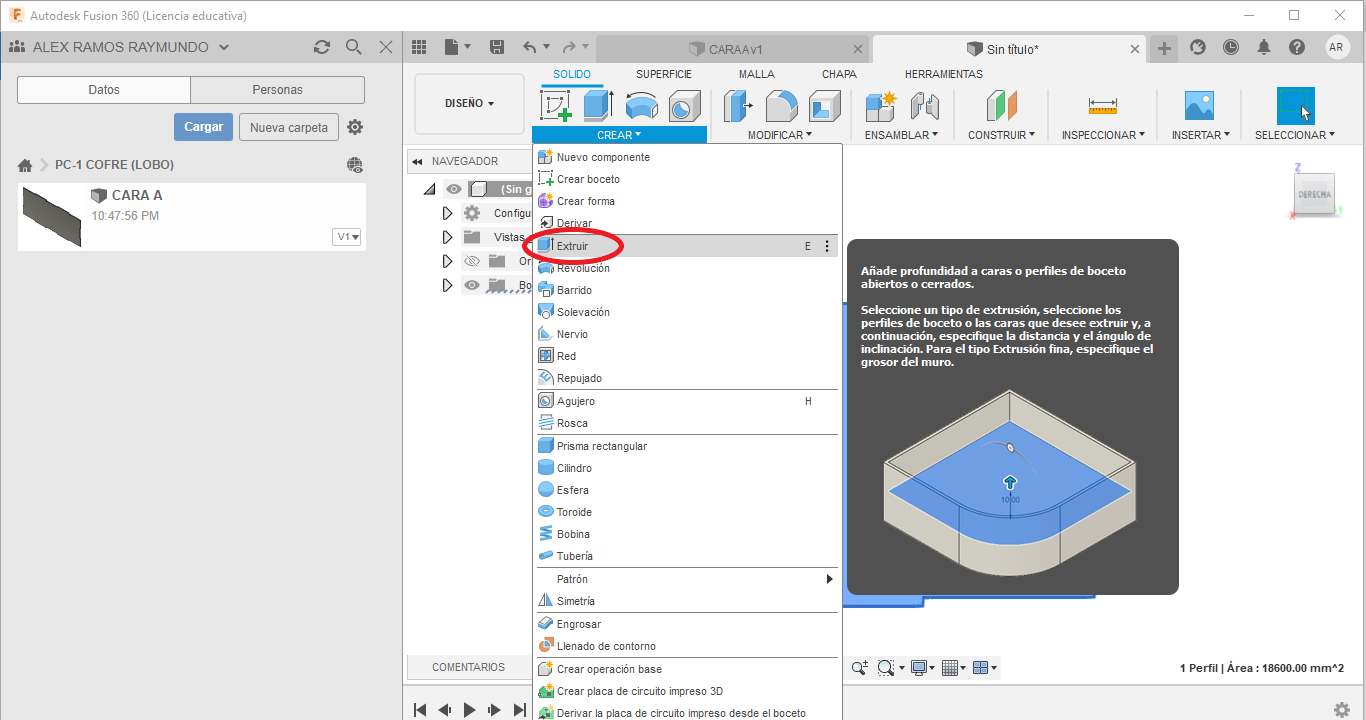Open the Help question mark icon
Image resolution: width=1366 pixels, height=720 pixels.
1297,47
